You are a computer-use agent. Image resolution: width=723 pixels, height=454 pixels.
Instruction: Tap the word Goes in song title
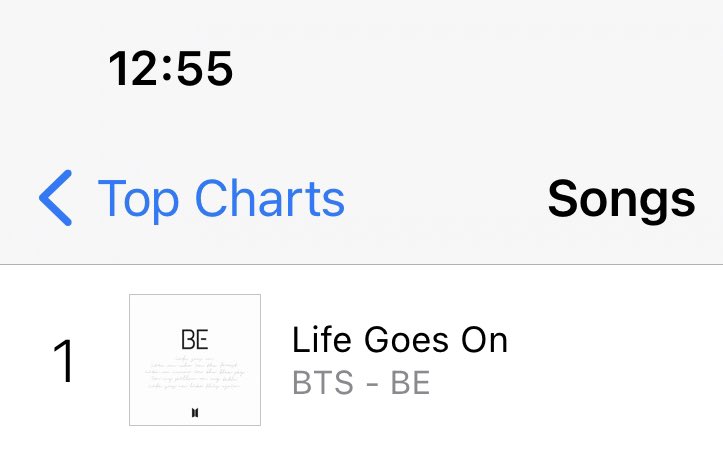point(406,340)
